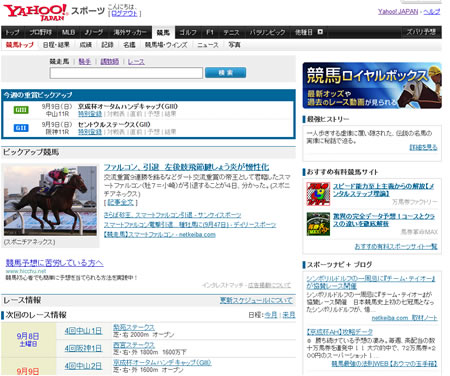Open the テニス tab

[x=231, y=32]
